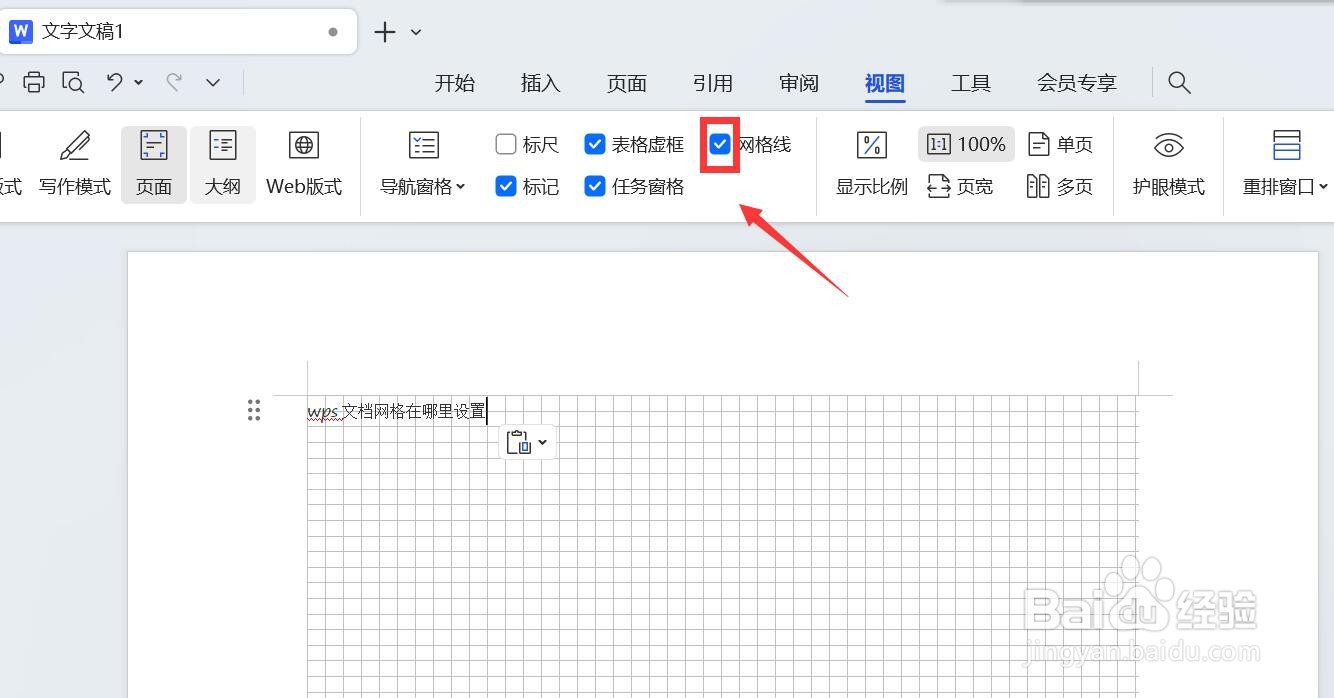1334x698 pixels.
Task: Switch to the 页面 ribbon tab
Action: pos(627,83)
